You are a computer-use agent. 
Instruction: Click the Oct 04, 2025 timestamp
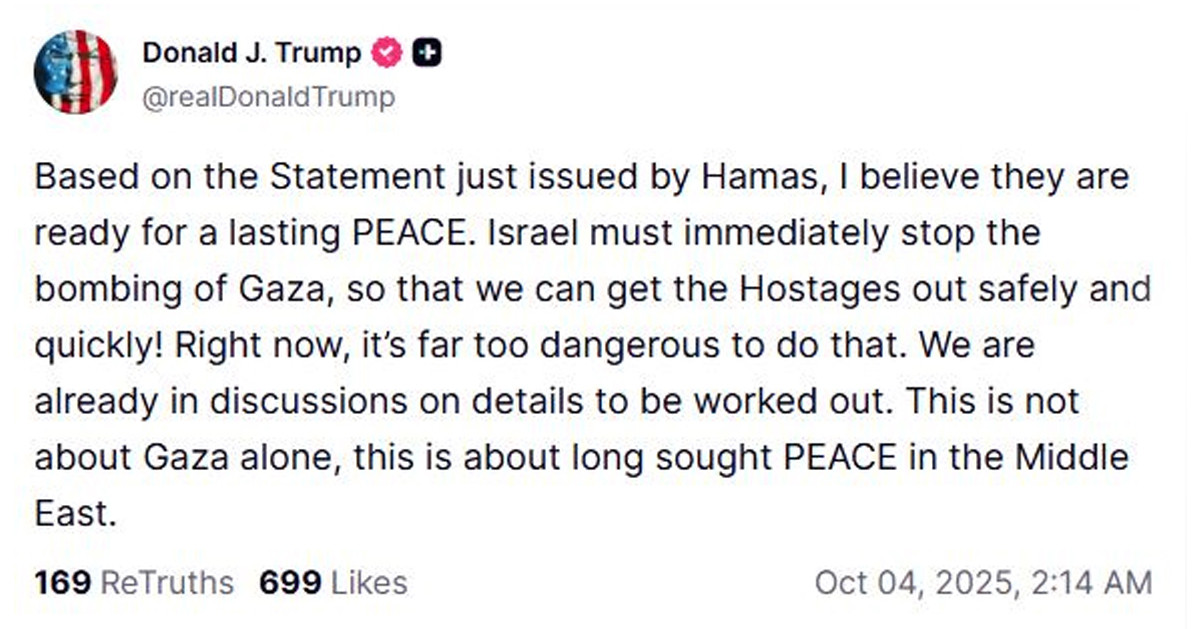(983, 582)
